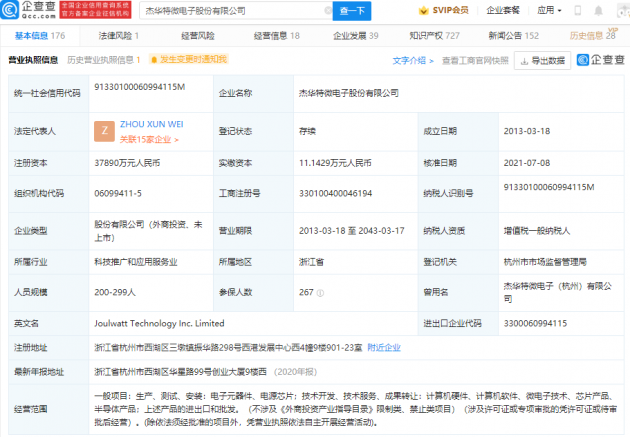Image resolution: width=630 pixels, height=437 pixels.
Task: Open the notification bell icon
Action: (598, 11)
